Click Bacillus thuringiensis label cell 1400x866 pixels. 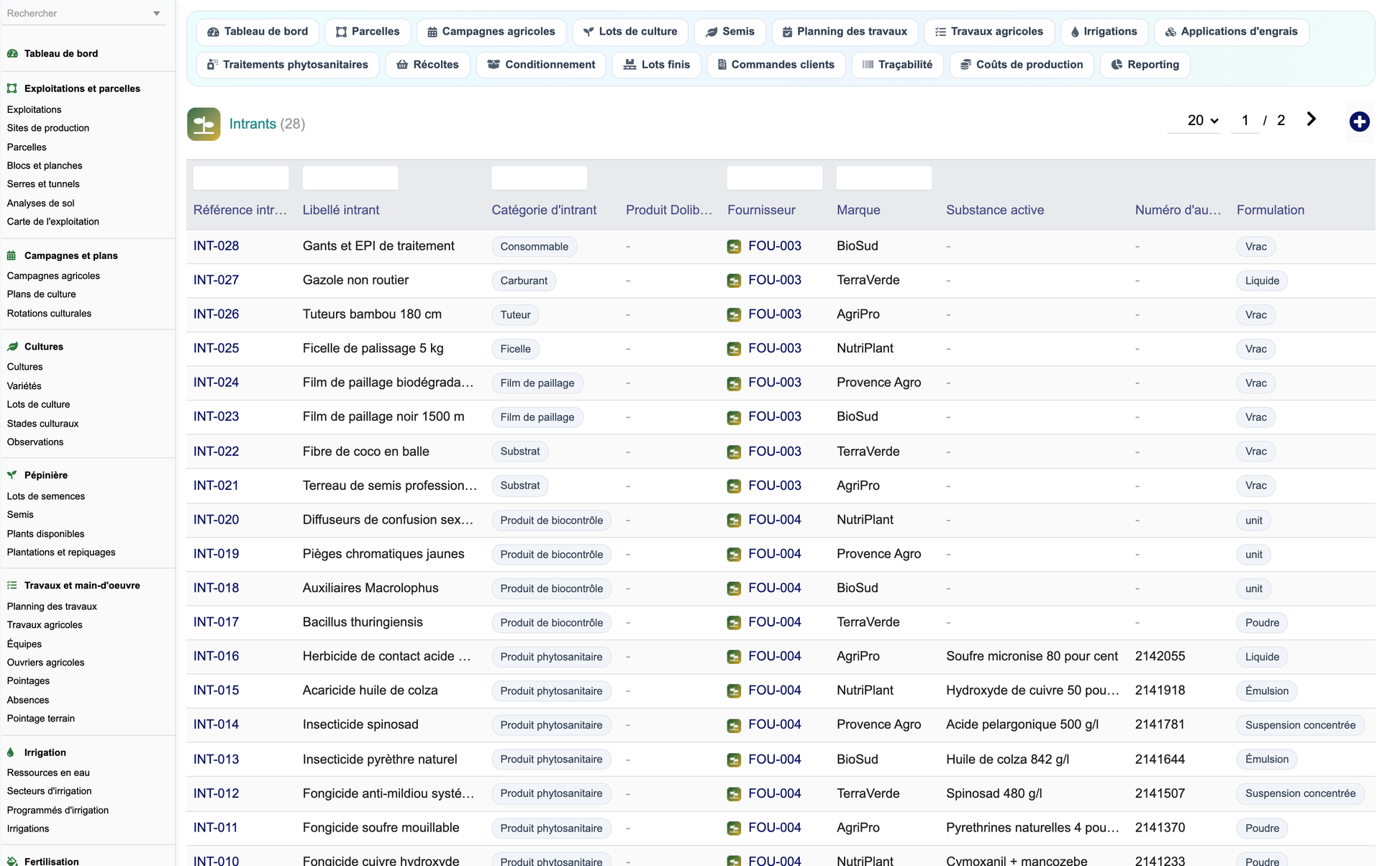pos(363,622)
